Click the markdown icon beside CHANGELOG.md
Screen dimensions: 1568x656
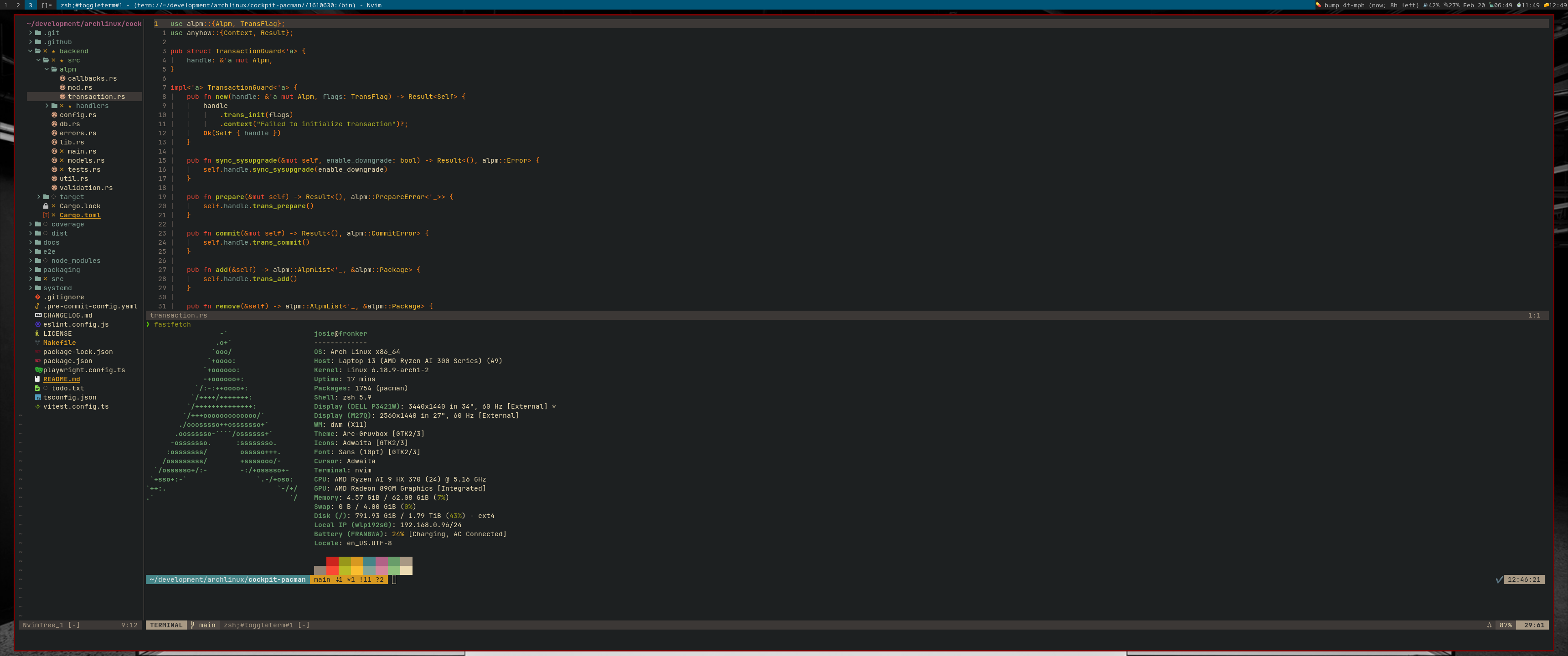pyautogui.click(x=38, y=315)
